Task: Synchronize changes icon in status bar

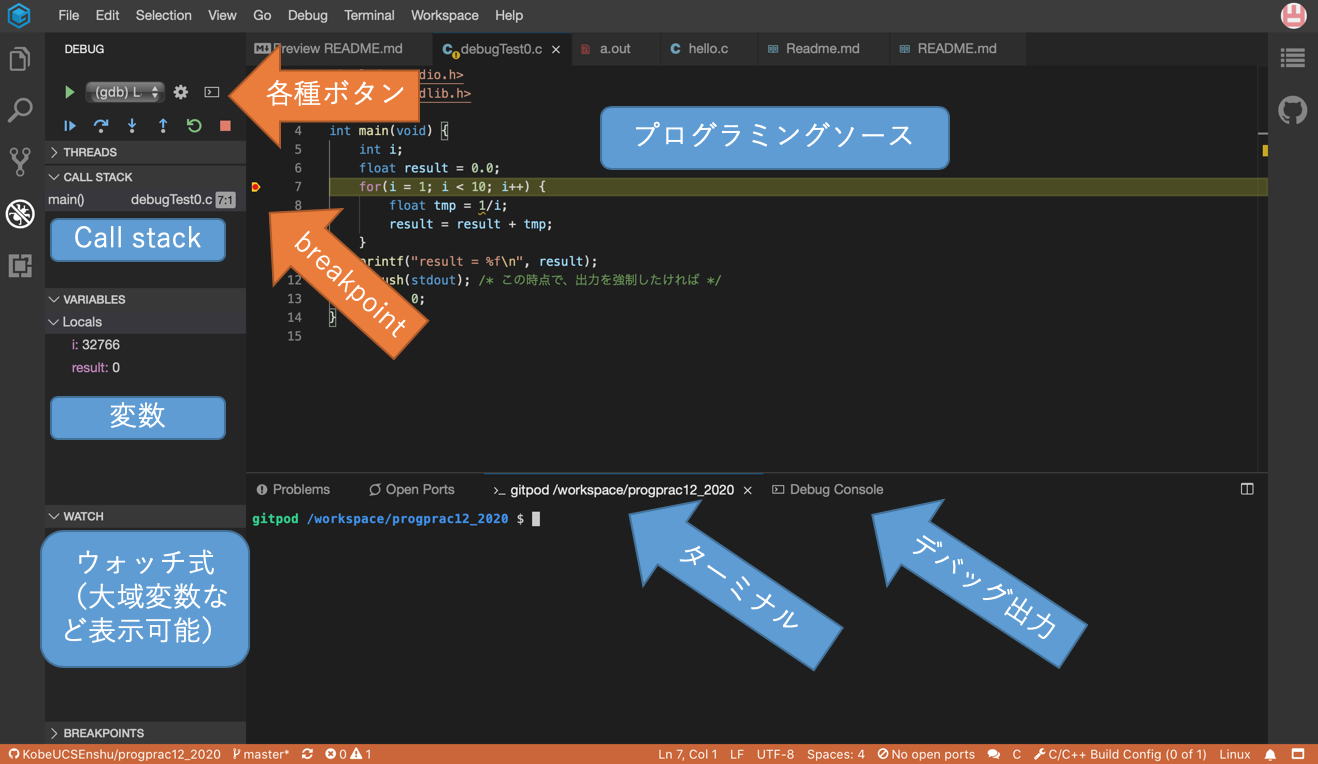Action: coord(307,754)
